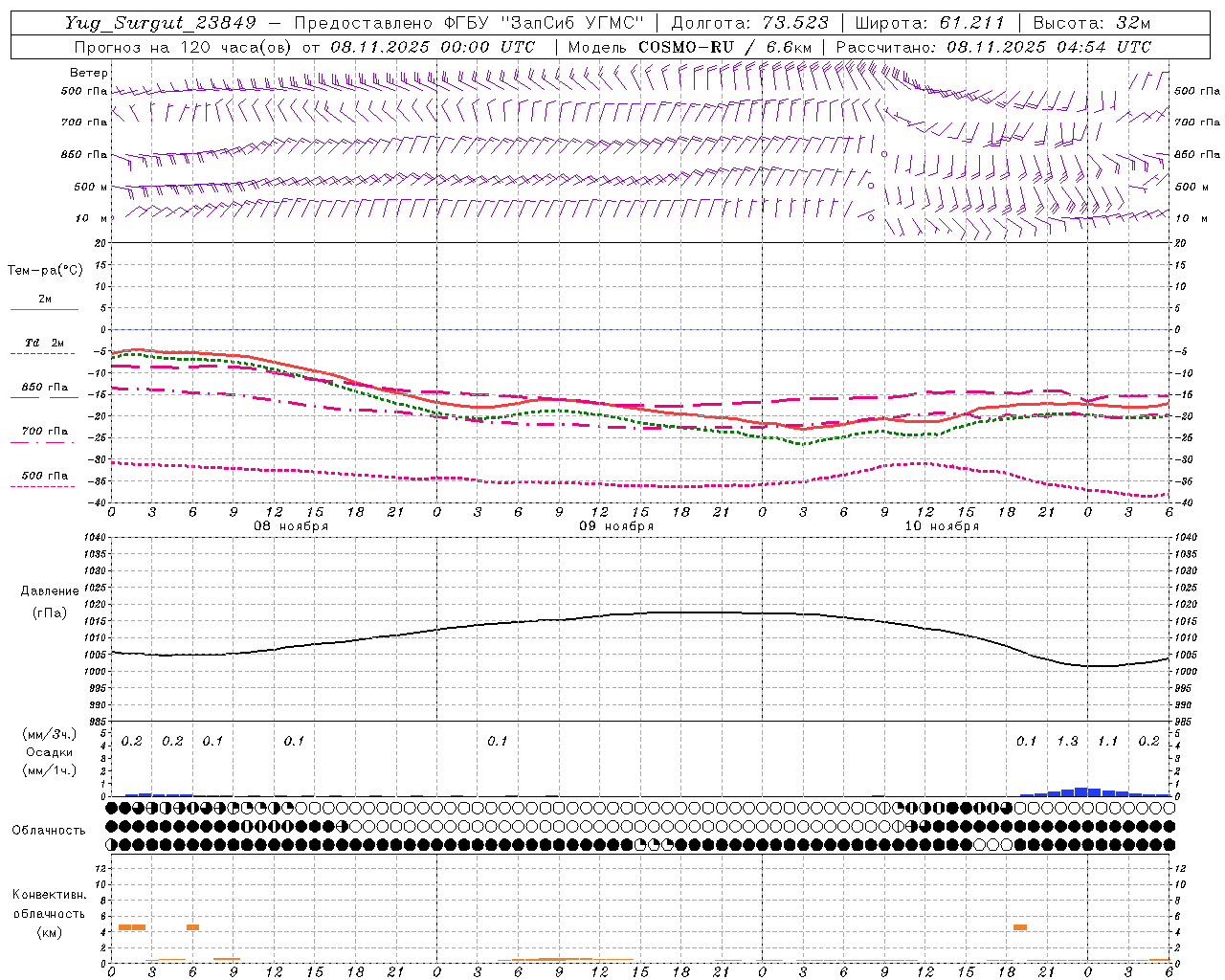Click the Рассчитано: 08.11.2025 04:54 UTC text
The width and height of the screenshot is (1225, 980).
(x=993, y=47)
